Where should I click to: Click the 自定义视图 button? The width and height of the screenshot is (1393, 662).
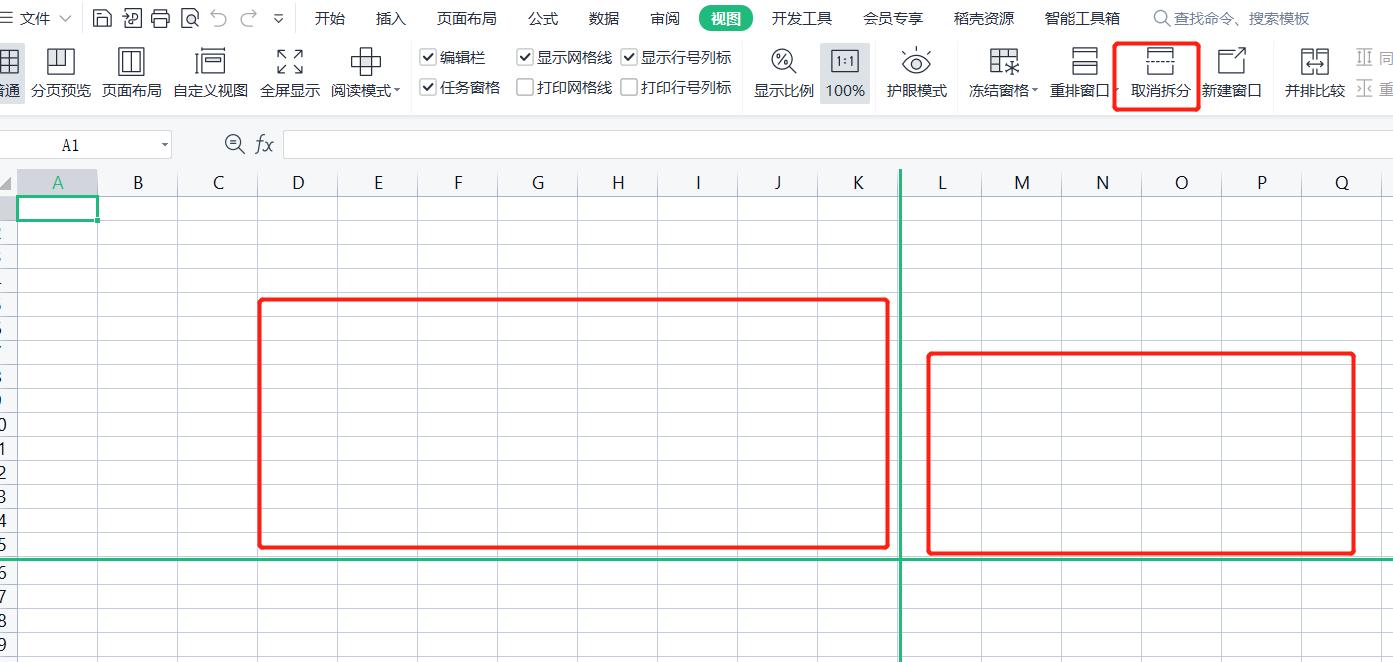point(210,73)
